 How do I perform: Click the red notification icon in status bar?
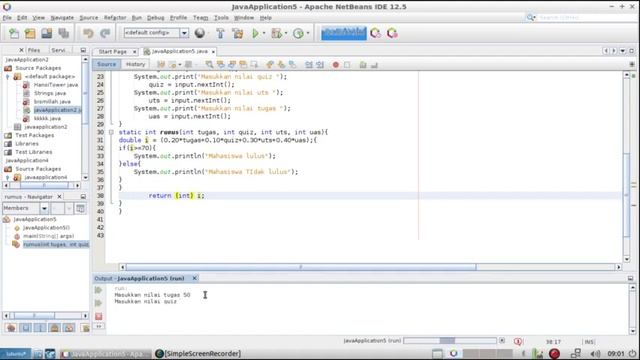click(x=518, y=341)
